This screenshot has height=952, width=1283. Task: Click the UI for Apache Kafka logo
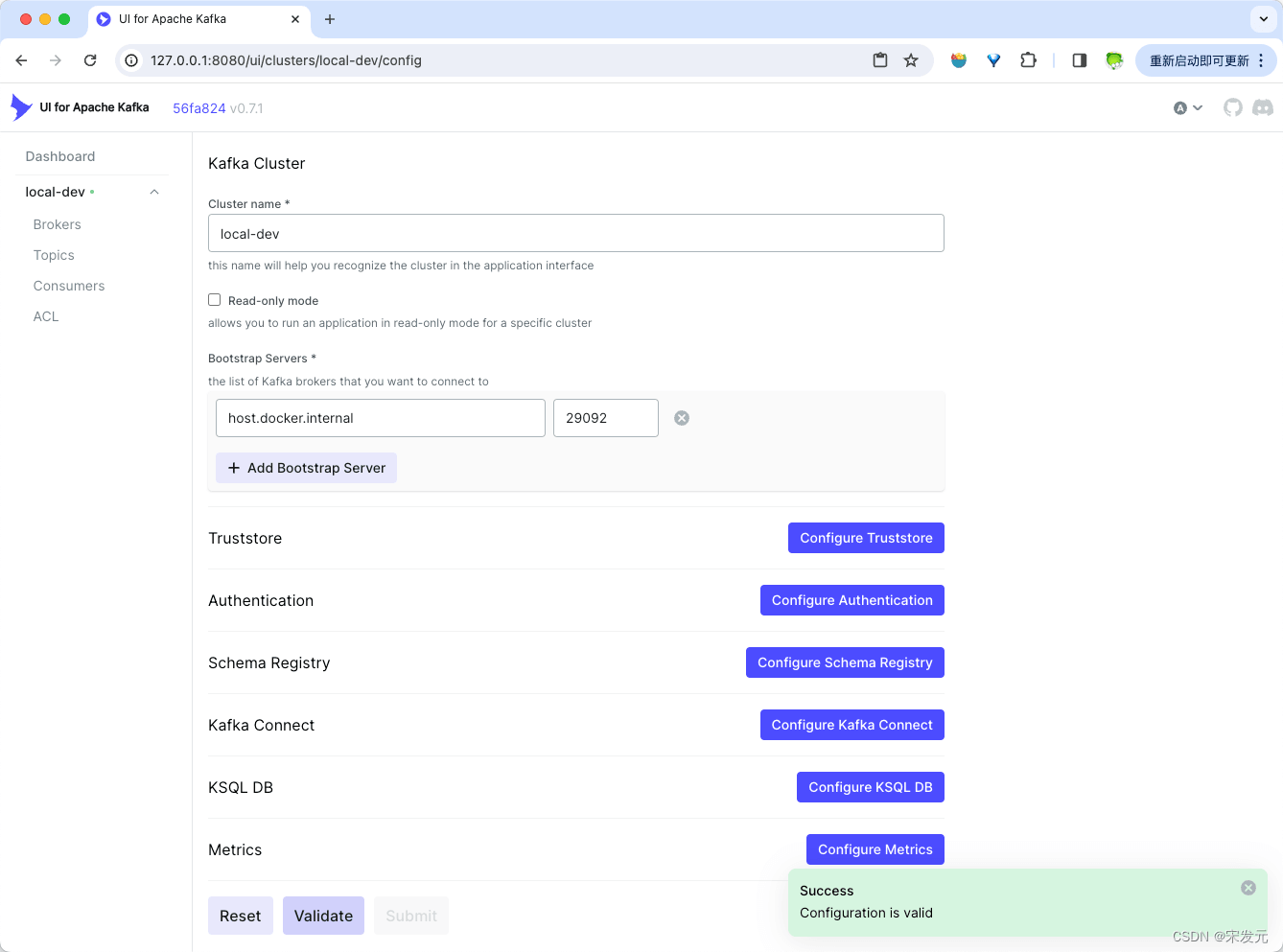coord(81,107)
